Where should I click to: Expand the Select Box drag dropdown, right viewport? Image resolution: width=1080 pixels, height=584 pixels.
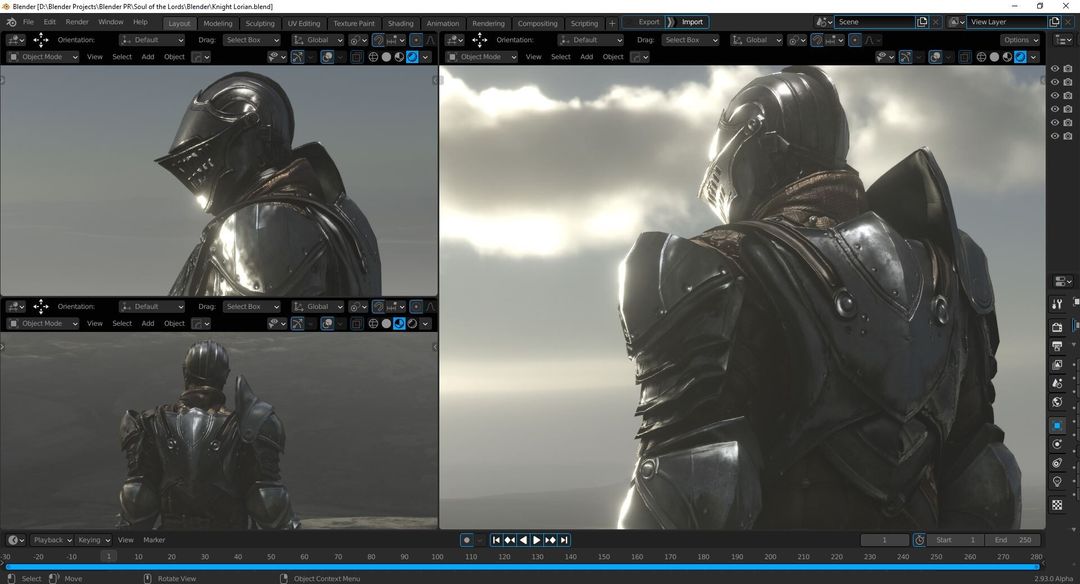pyautogui.click(x=689, y=40)
